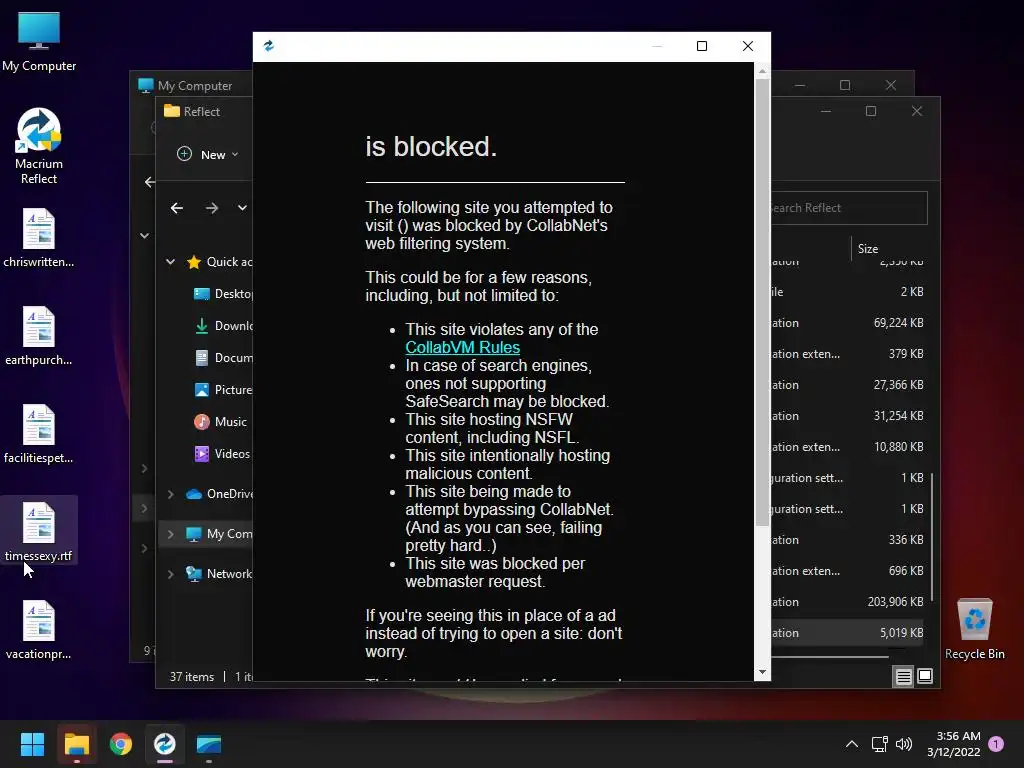Switch to Macrium Reflect in the taskbar

click(x=165, y=744)
